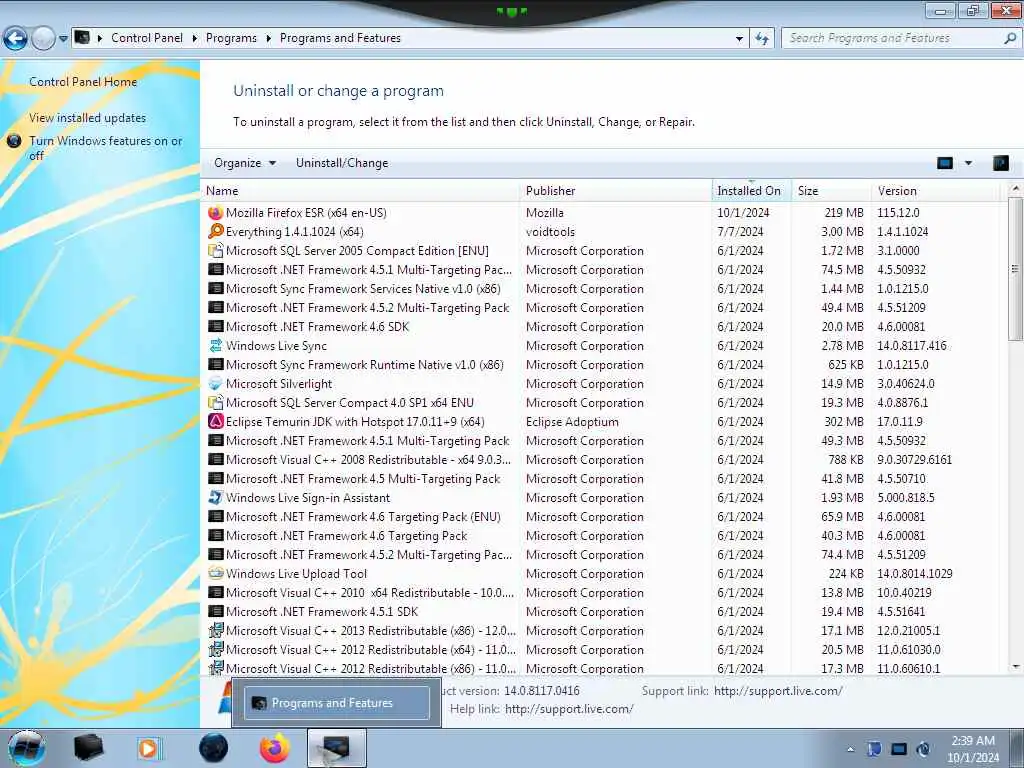Click the Windows Live Sync row icon
1024x768 pixels.
coord(216,345)
